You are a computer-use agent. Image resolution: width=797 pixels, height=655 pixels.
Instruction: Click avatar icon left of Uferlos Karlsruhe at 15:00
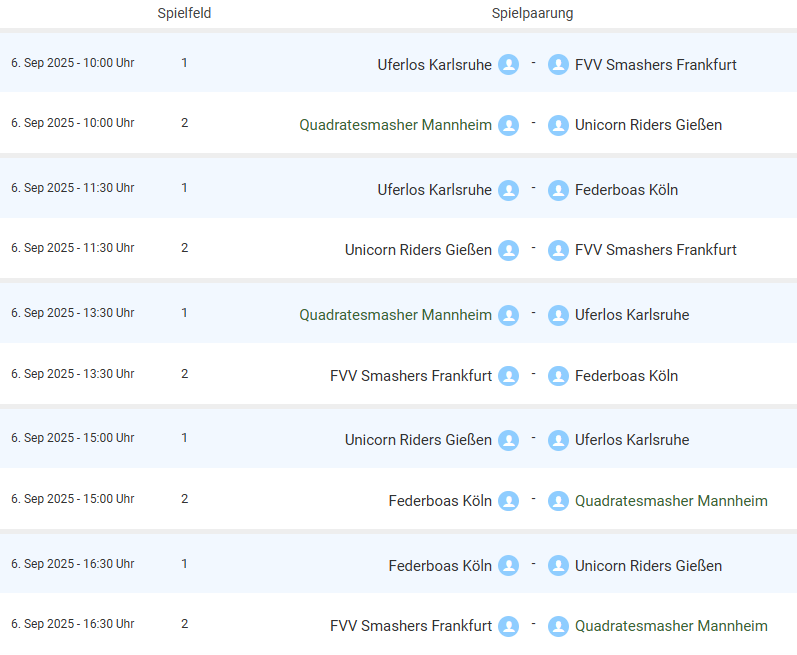(558, 440)
